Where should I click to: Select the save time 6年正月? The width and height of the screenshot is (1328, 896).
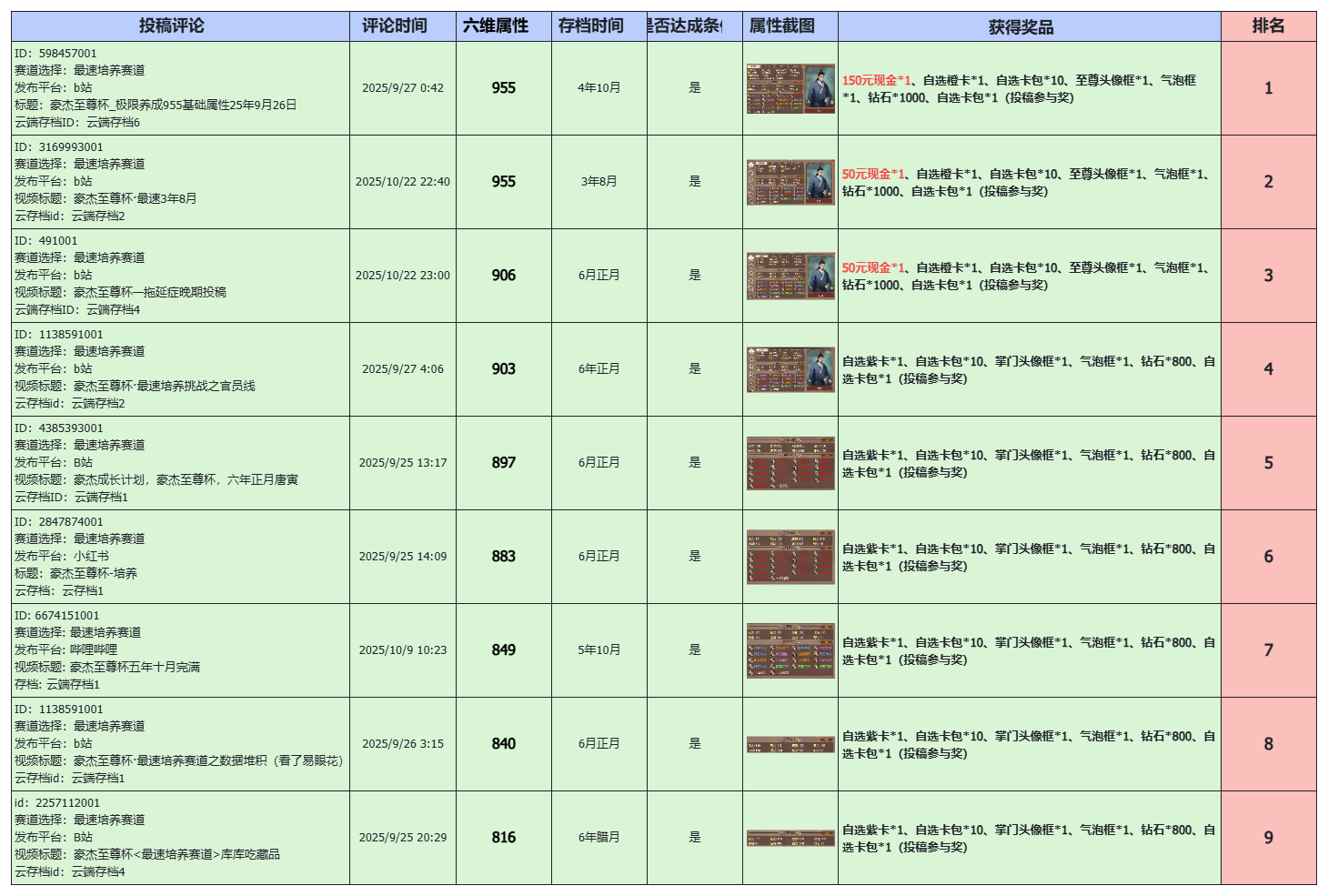tap(599, 369)
